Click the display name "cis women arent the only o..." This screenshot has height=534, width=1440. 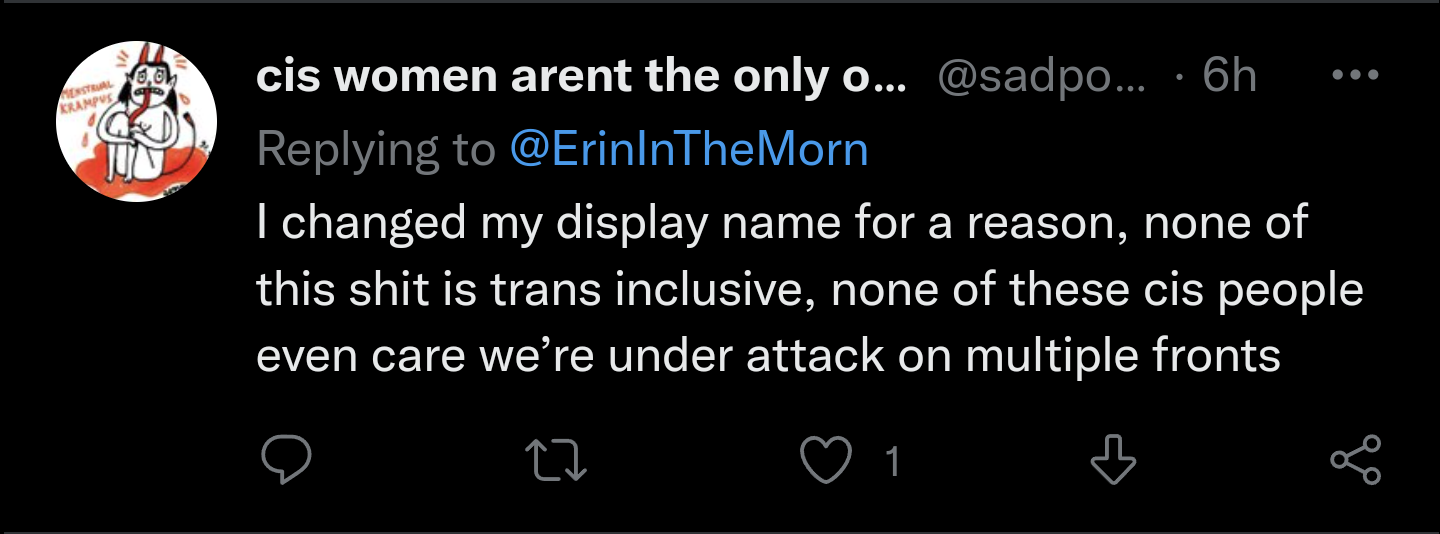(581, 77)
